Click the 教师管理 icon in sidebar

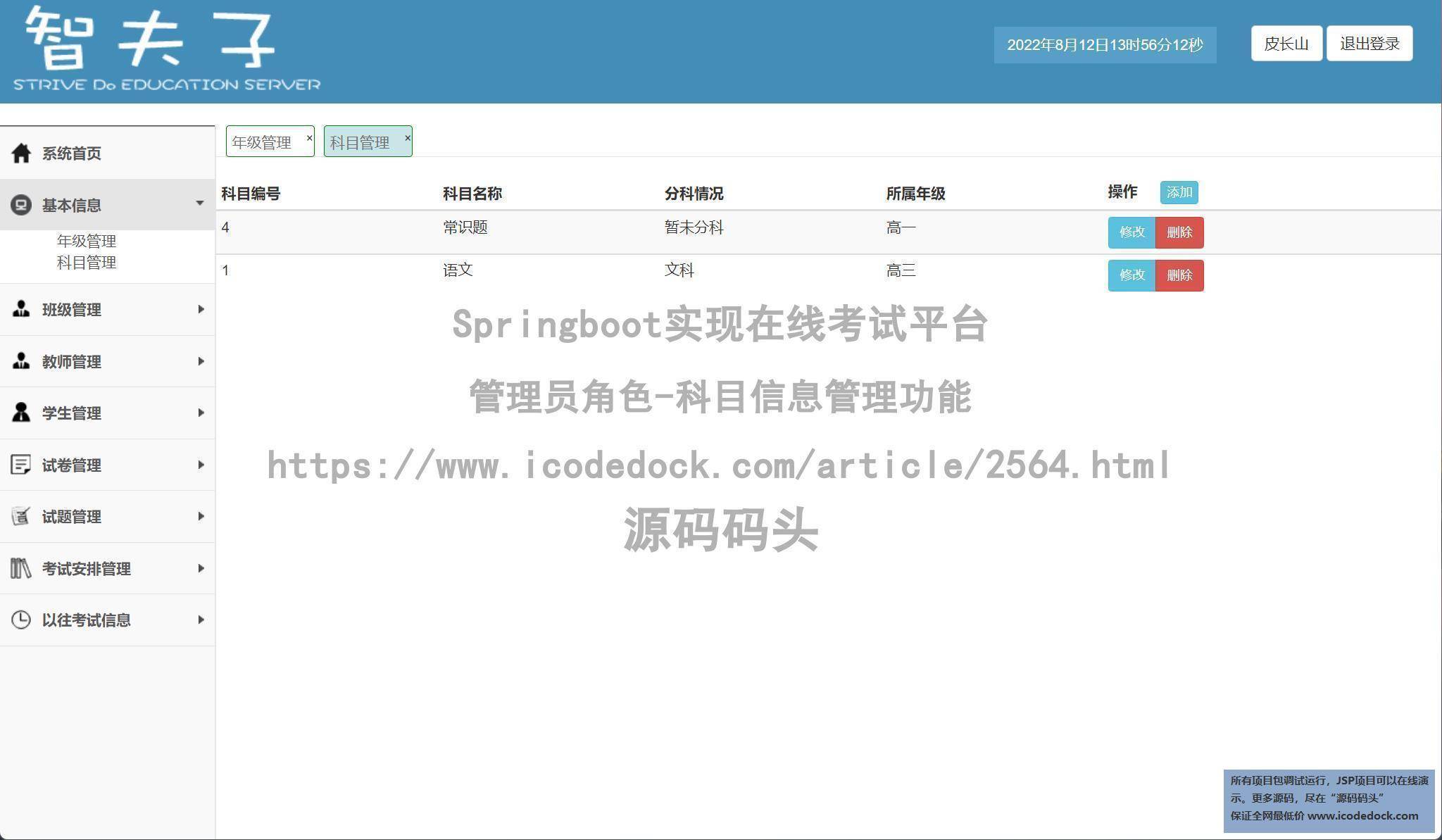(21, 361)
